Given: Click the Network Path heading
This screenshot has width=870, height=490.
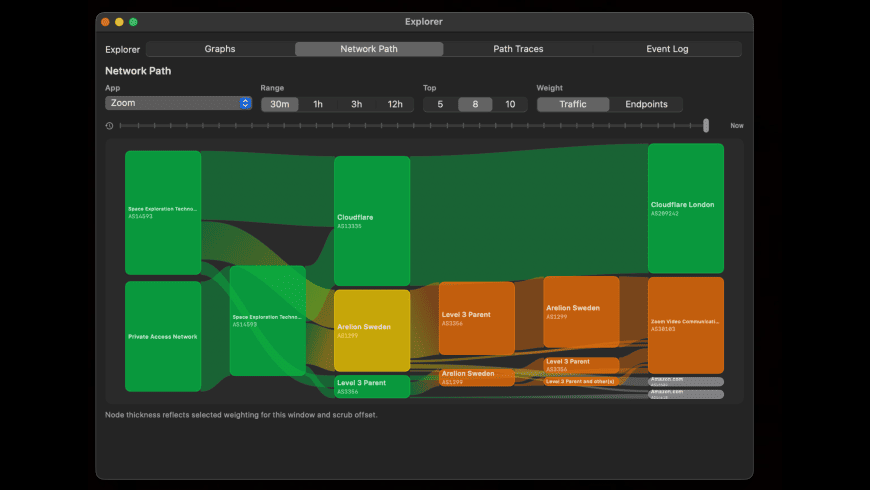Looking at the screenshot, I should click(138, 71).
